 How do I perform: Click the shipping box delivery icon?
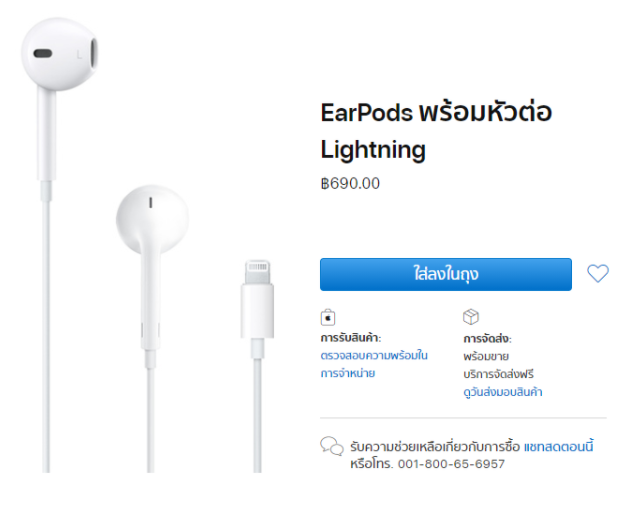pyautogui.click(x=471, y=317)
